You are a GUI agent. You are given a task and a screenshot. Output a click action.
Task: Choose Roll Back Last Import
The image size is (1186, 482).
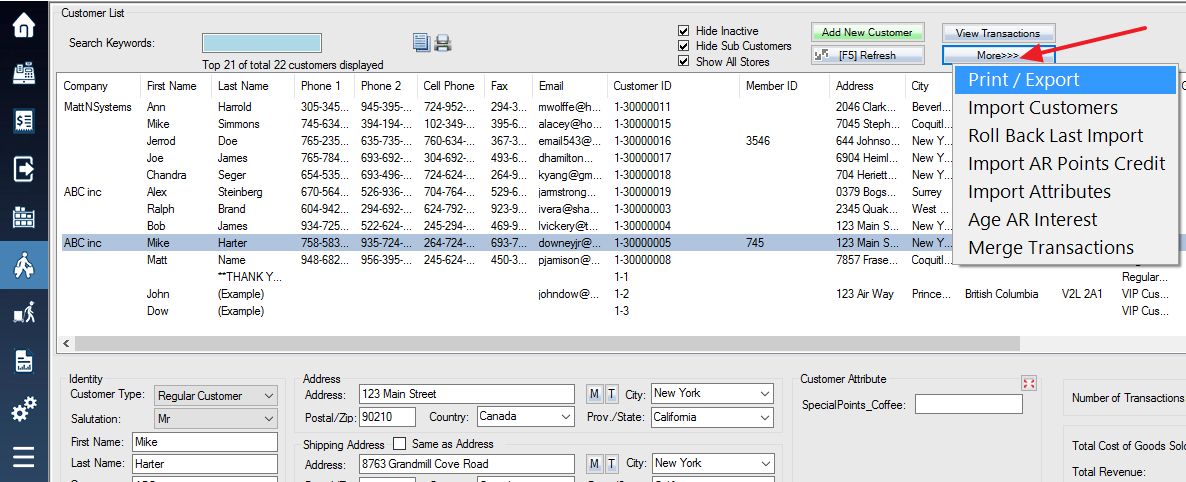coord(1065,135)
